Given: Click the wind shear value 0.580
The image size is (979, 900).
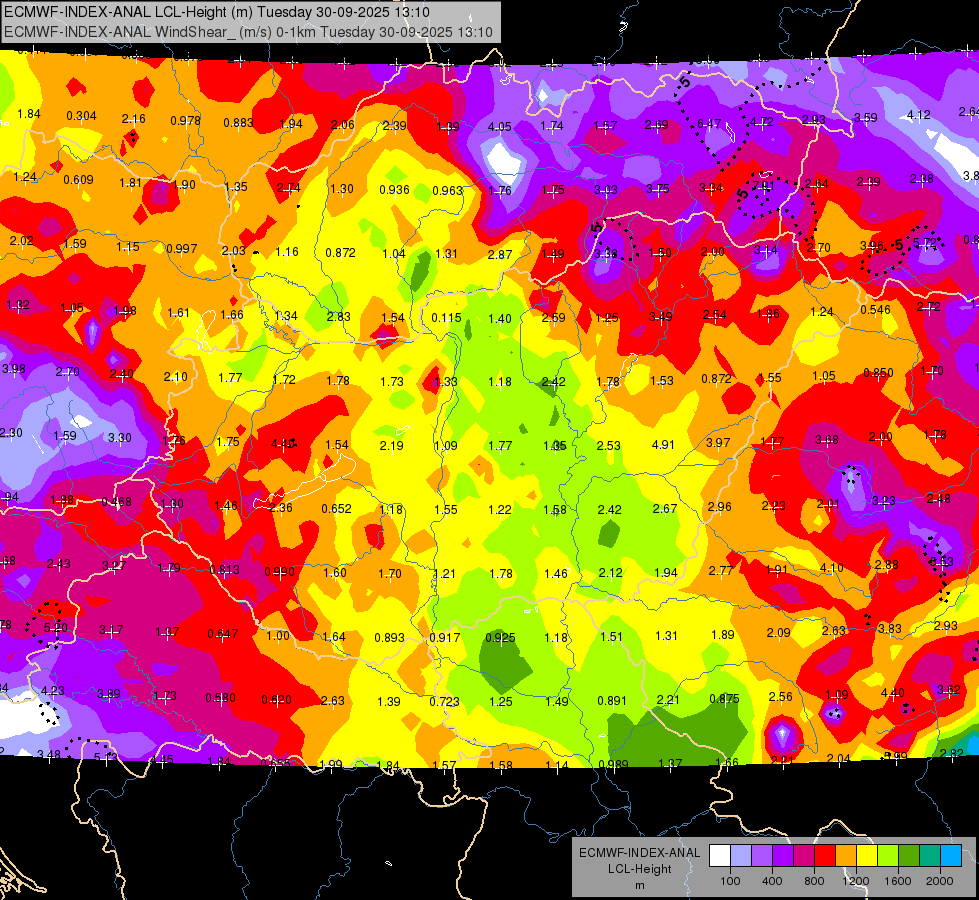Looking at the screenshot, I should click(x=220, y=698).
